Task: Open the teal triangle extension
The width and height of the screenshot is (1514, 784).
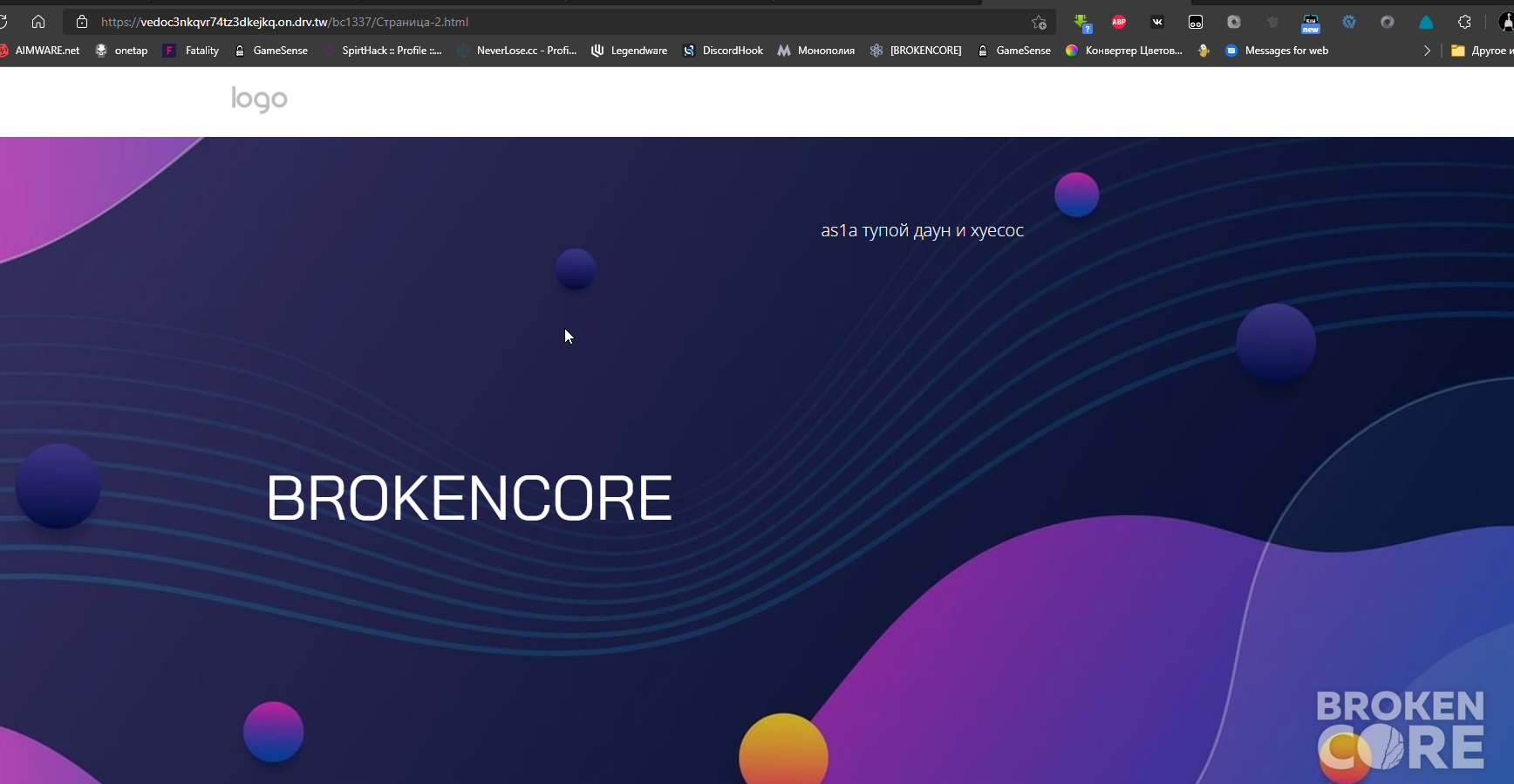Action: tap(1426, 23)
